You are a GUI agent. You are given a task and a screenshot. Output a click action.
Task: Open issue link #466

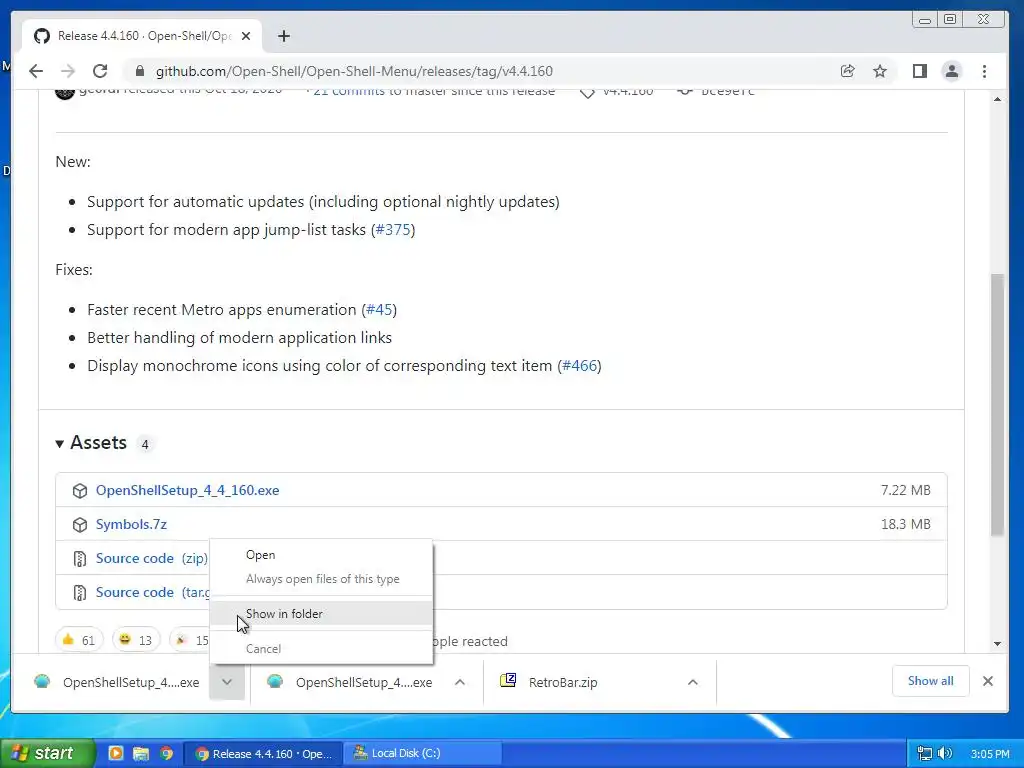[x=579, y=366]
